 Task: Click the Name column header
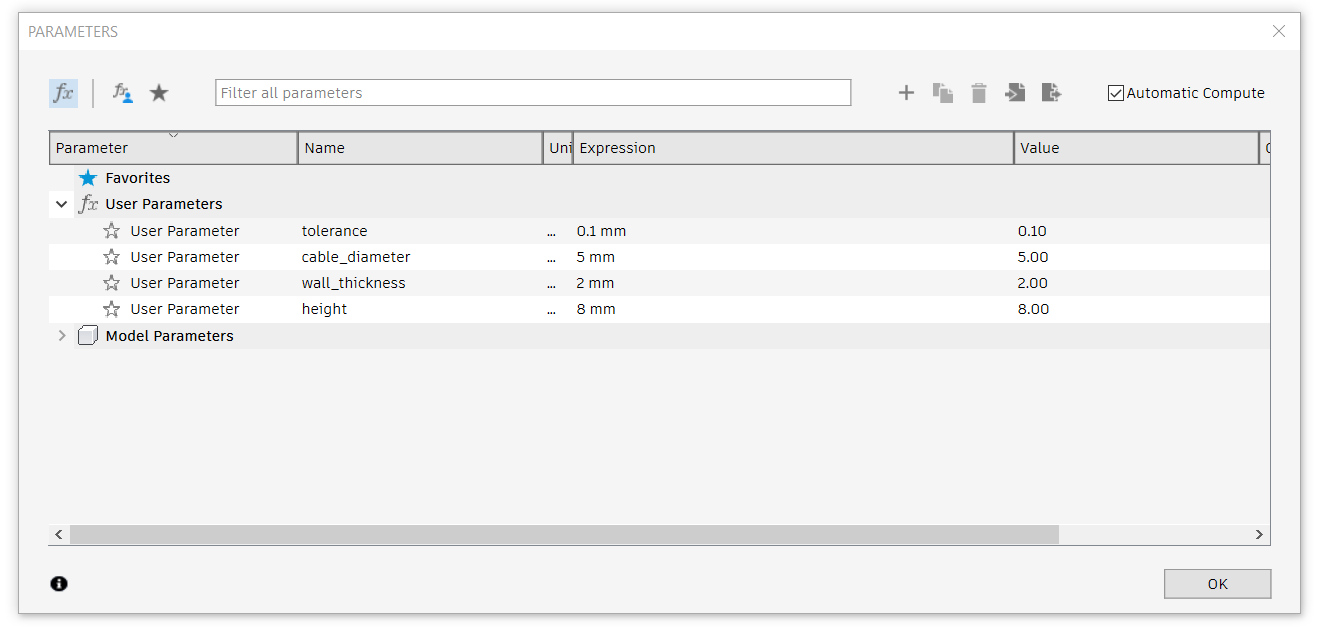tap(420, 148)
